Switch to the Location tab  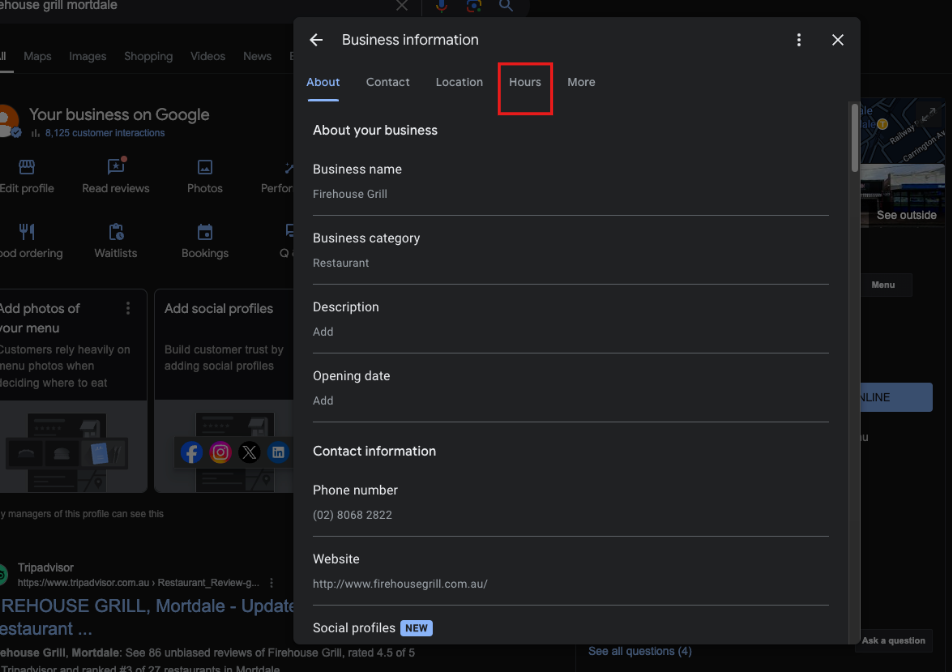(x=459, y=83)
